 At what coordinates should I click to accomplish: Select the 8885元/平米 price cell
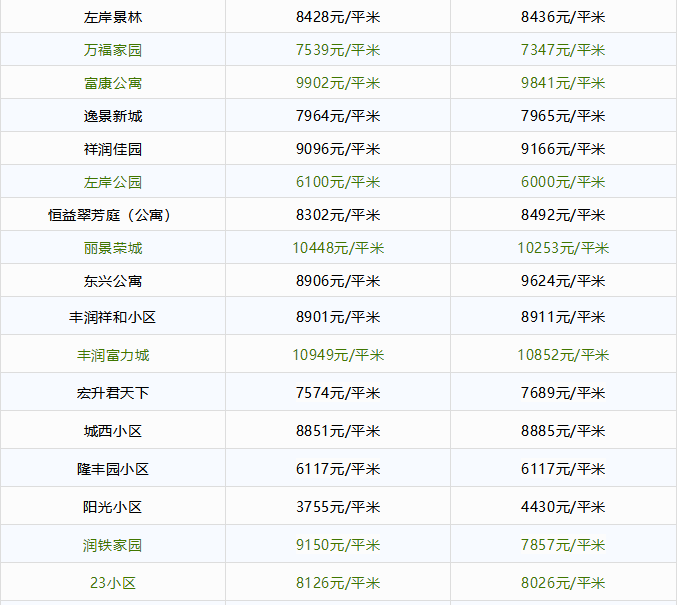click(x=563, y=431)
